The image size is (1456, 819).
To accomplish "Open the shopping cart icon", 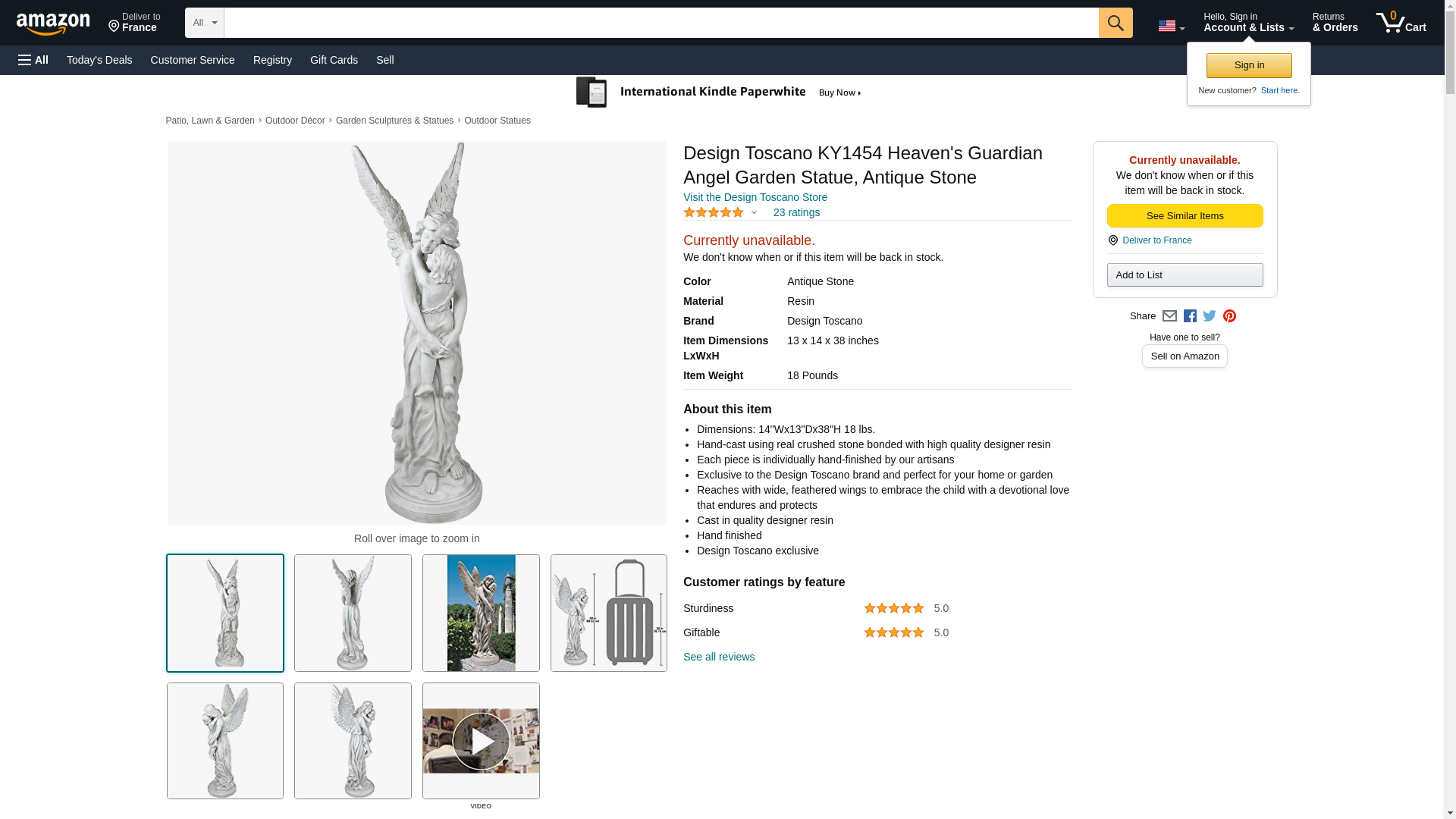I will [x=1401, y=23].
